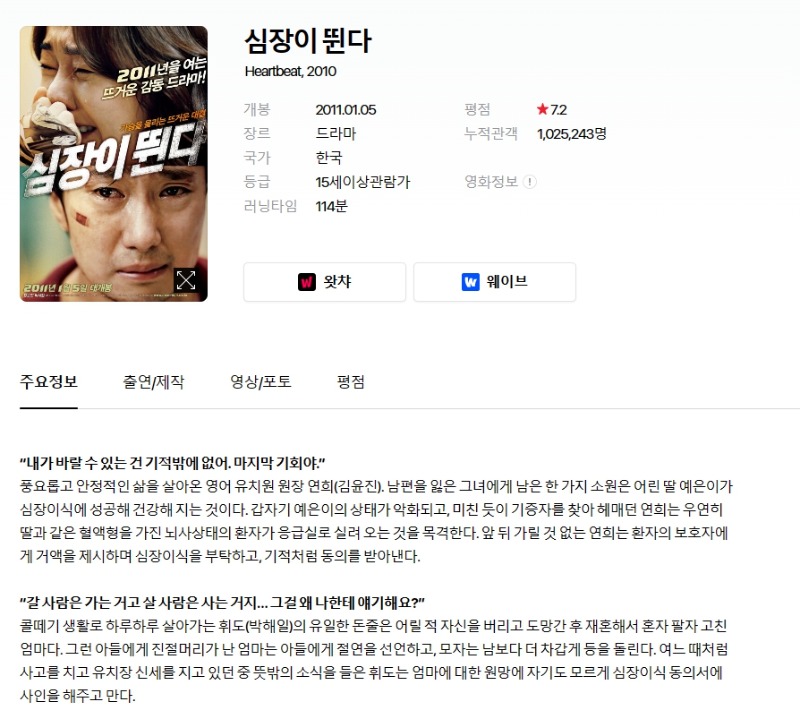
Task: Click the red star rating icon
Action: coord(542,109)
